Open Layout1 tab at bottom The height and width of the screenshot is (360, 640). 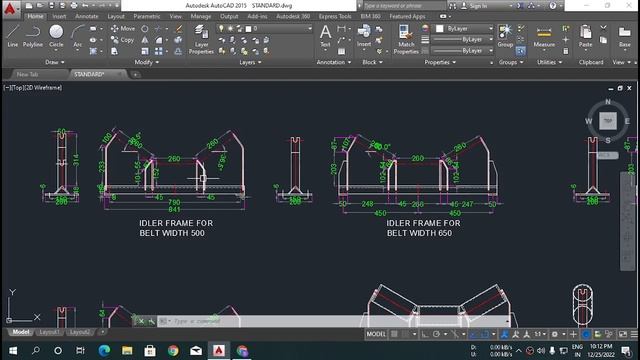49,332
